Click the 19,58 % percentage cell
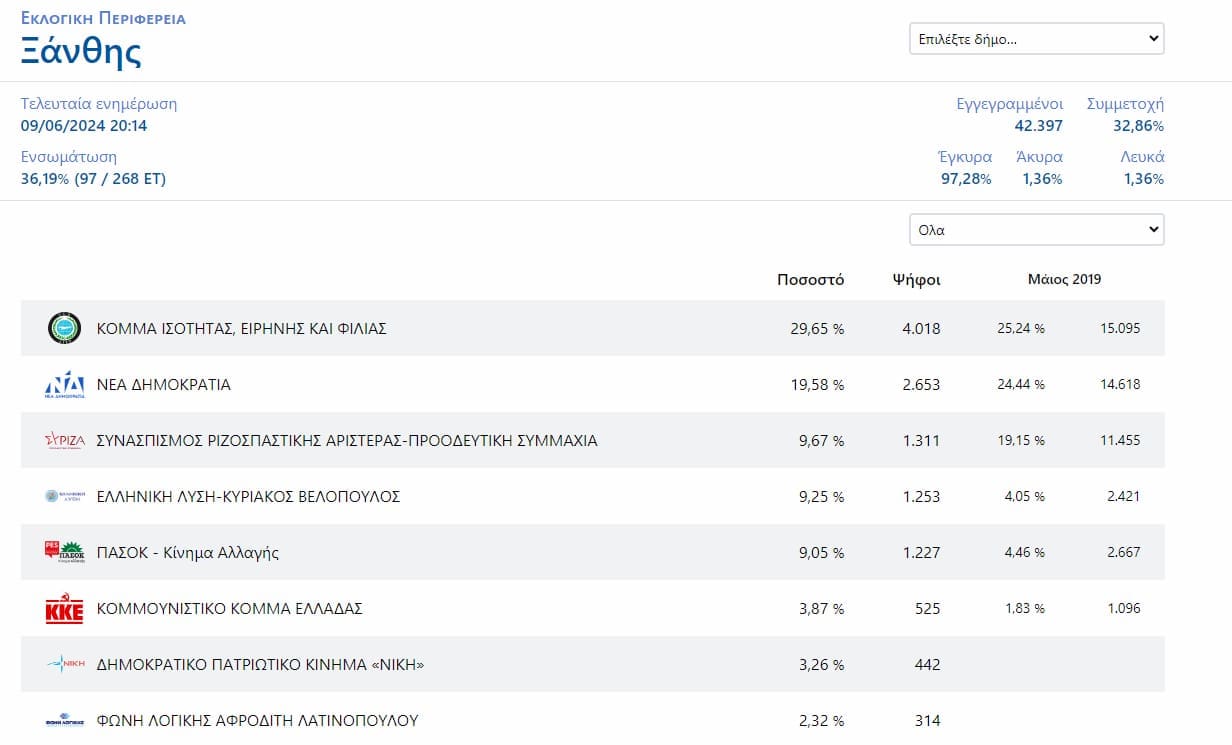Viewport: 1232px width, 745px height. pos(817,384)
